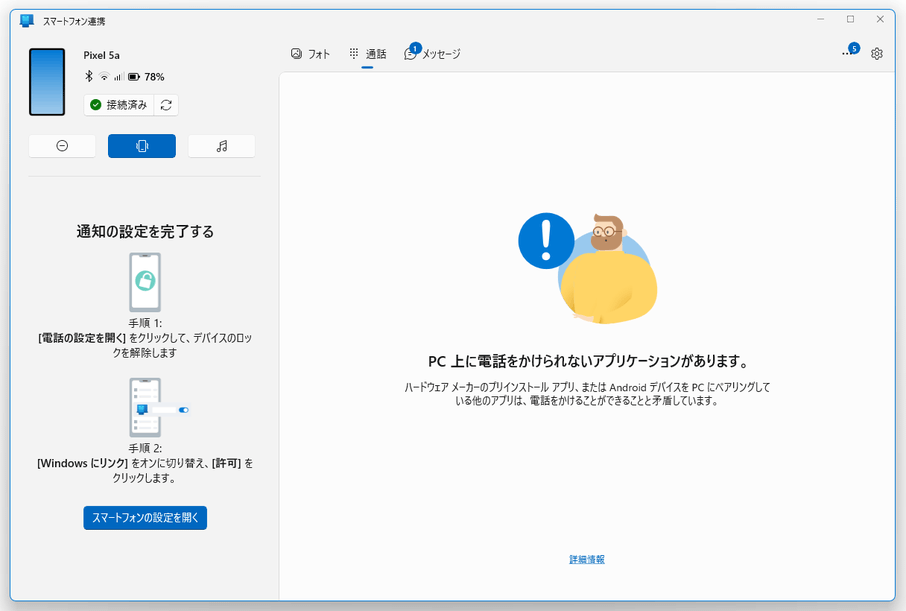Open the フォト tab
The height and width of the screenshot is (611, 906).
pyautogui.click(x=310, y=54)
